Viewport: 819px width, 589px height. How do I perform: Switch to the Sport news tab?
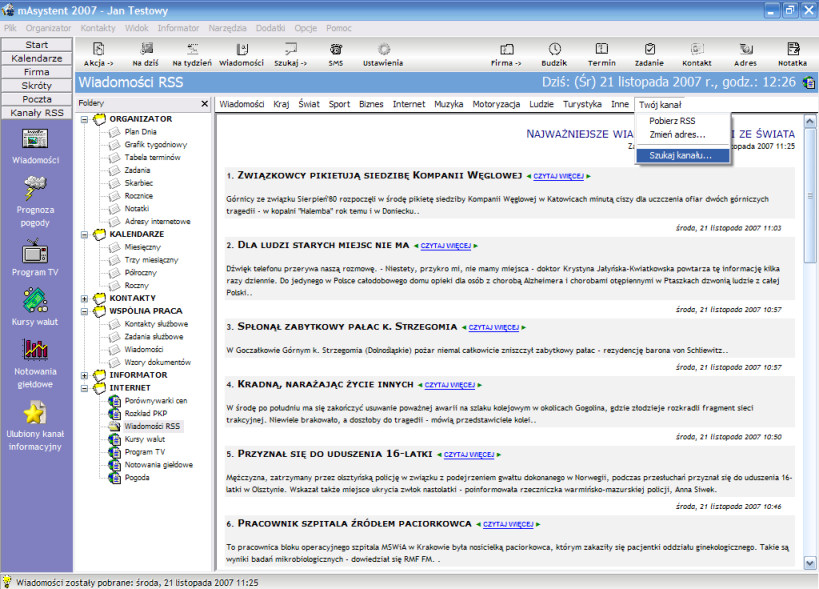(339, 104)
